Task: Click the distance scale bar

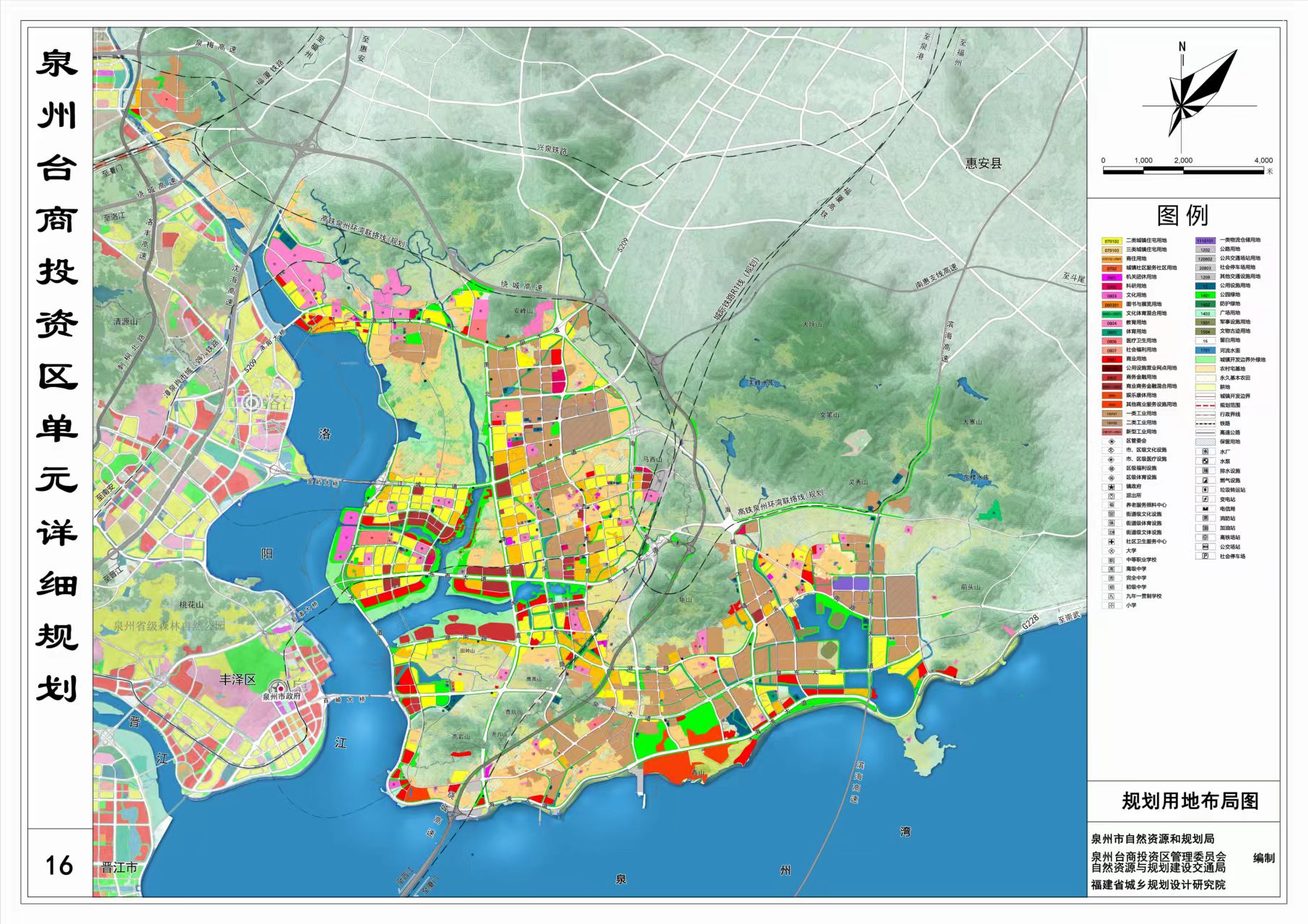Action: (1182, 171)
